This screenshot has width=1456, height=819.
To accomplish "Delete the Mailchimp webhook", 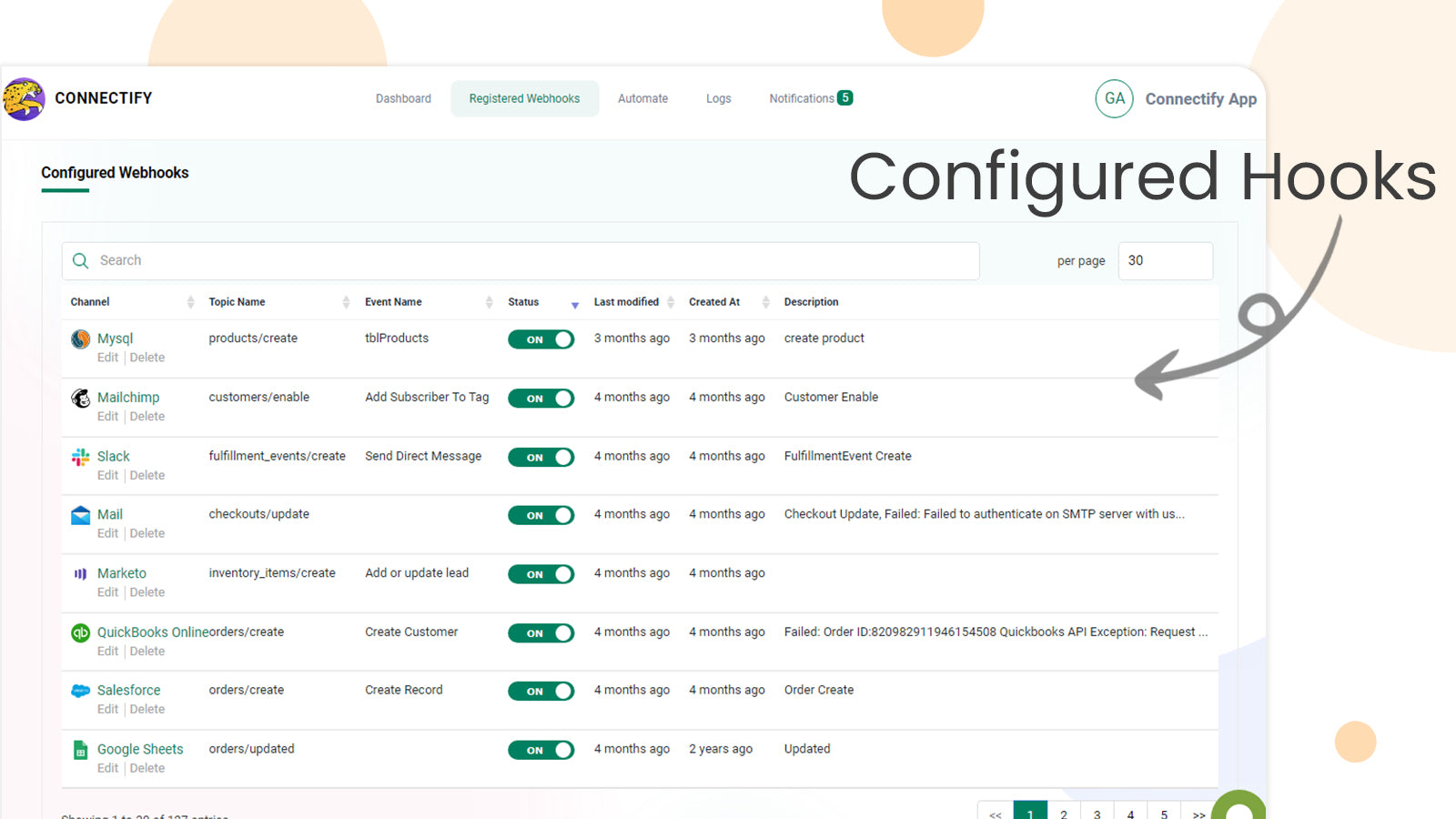I will tap(147, 416).
